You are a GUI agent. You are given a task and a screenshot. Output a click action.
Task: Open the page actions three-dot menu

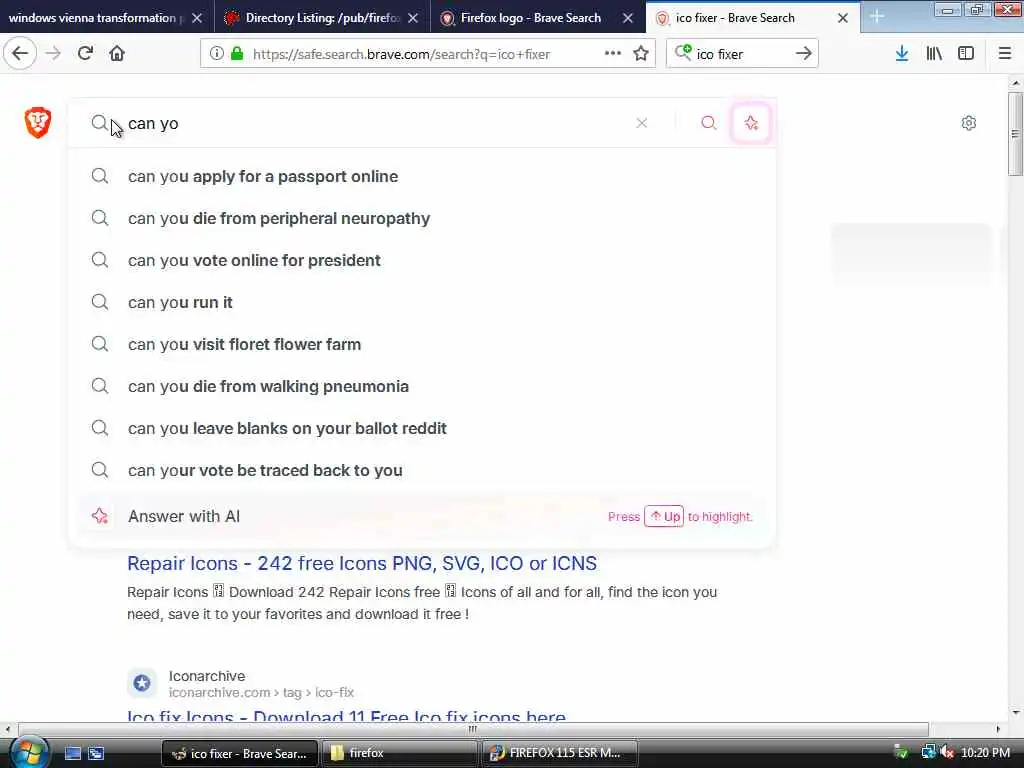point(613,54)
